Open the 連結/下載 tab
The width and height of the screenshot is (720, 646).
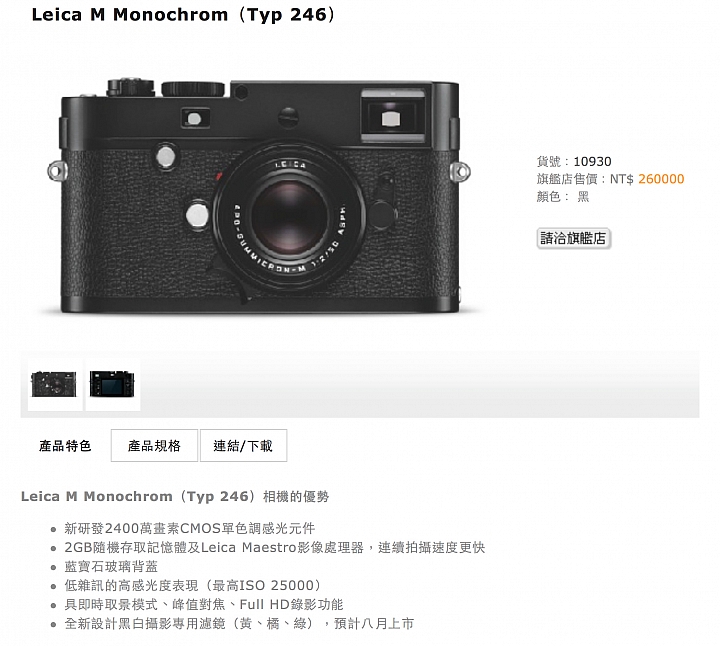point(243,446)
